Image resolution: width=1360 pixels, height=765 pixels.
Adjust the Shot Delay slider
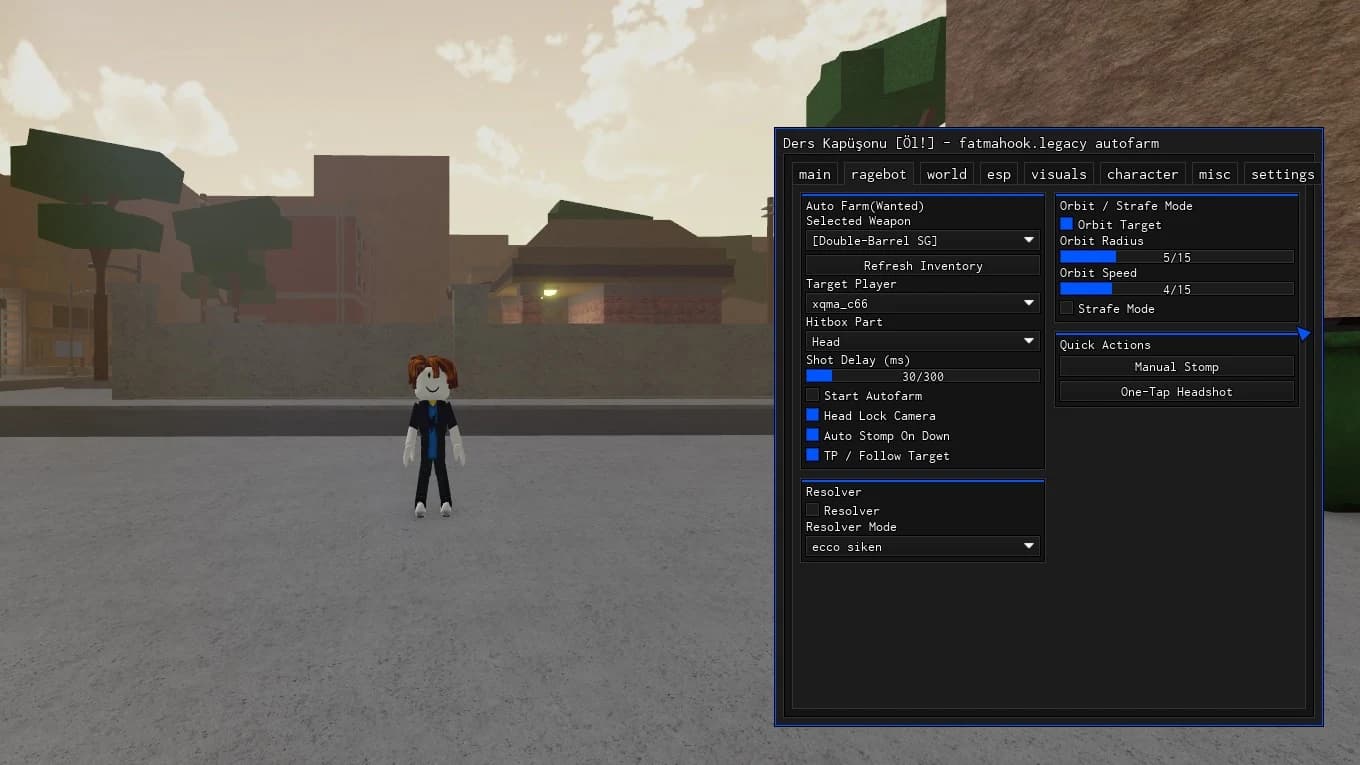coord(922,376)
